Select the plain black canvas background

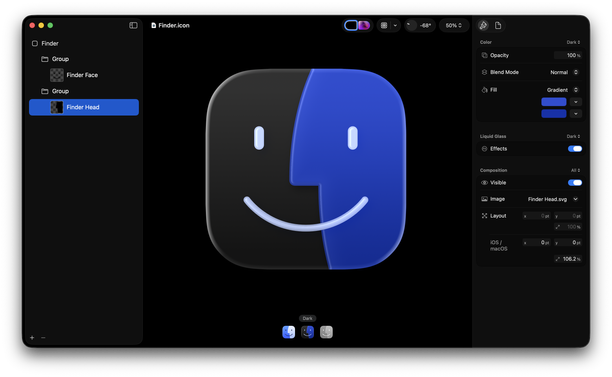pos(351,25)
